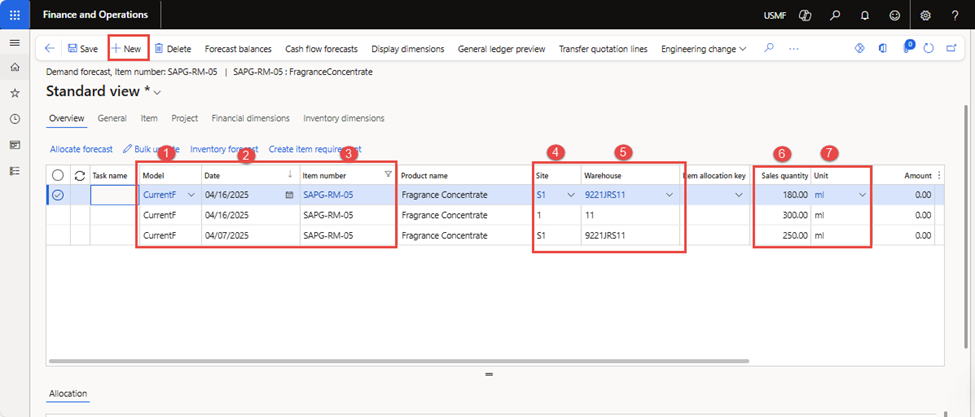Open feedback smiley icon

pos(895,15)
